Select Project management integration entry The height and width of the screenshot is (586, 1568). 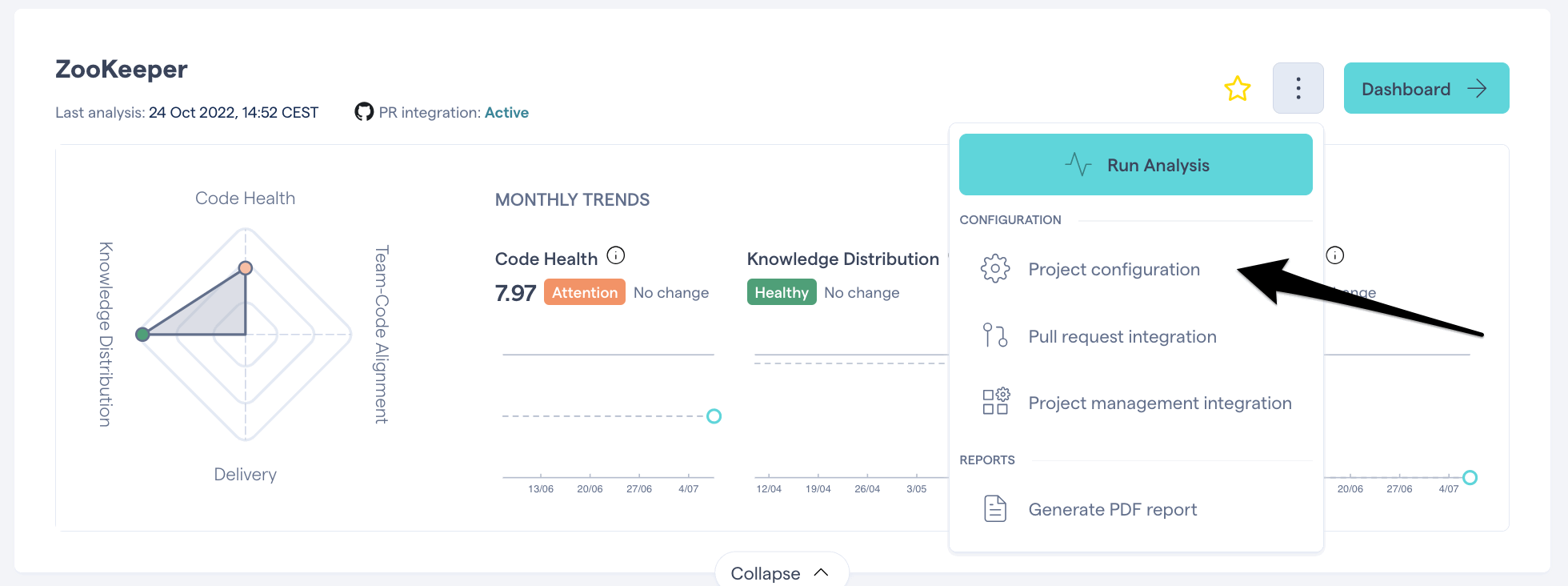point(1135,403)
